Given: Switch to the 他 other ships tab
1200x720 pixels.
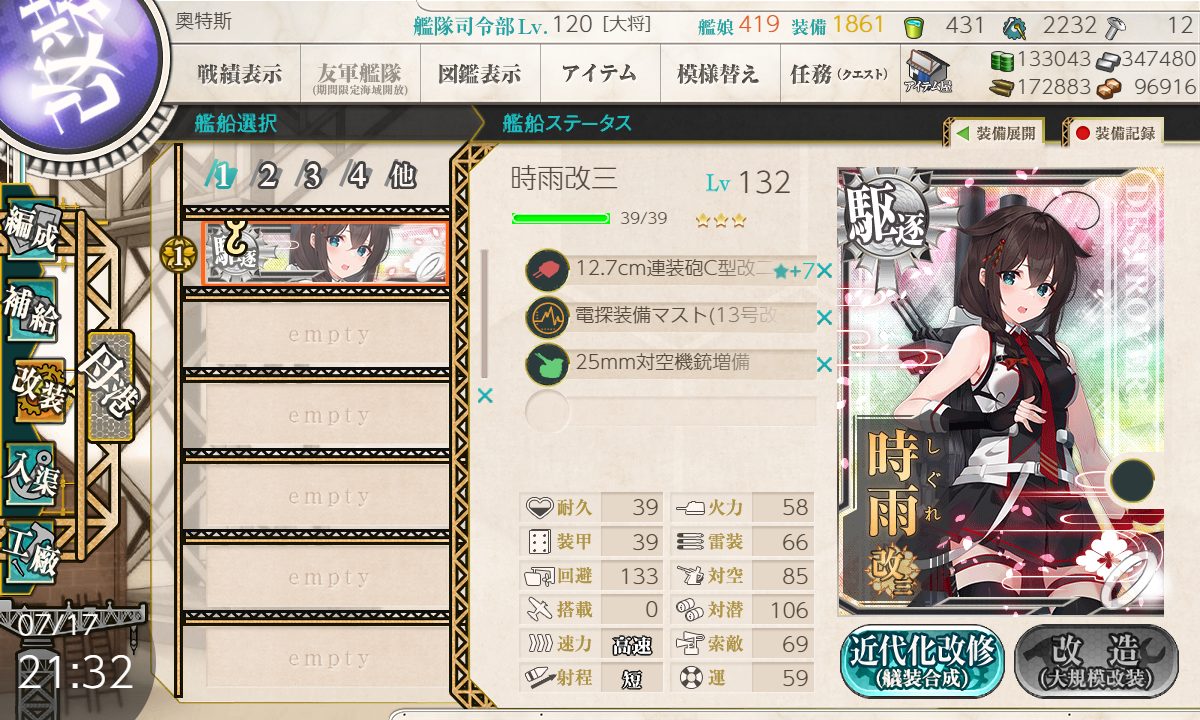Looking at the screenshot, I should pyautogui.click(x=402, y=177).
